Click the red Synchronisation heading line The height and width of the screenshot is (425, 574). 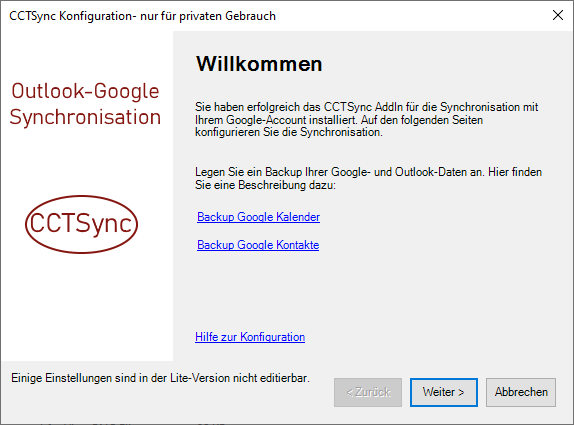(x=85, y=117)
